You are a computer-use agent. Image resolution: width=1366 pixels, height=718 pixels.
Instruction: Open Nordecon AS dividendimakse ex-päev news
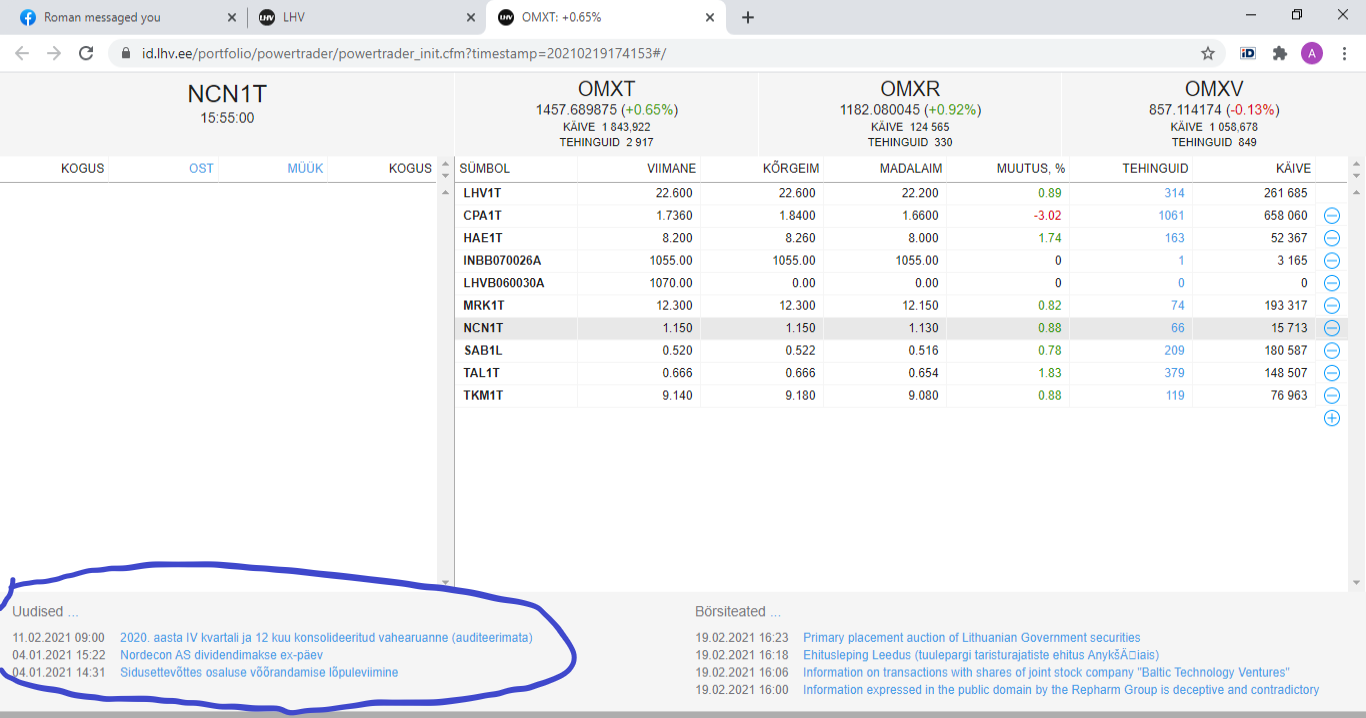[221, 655]
